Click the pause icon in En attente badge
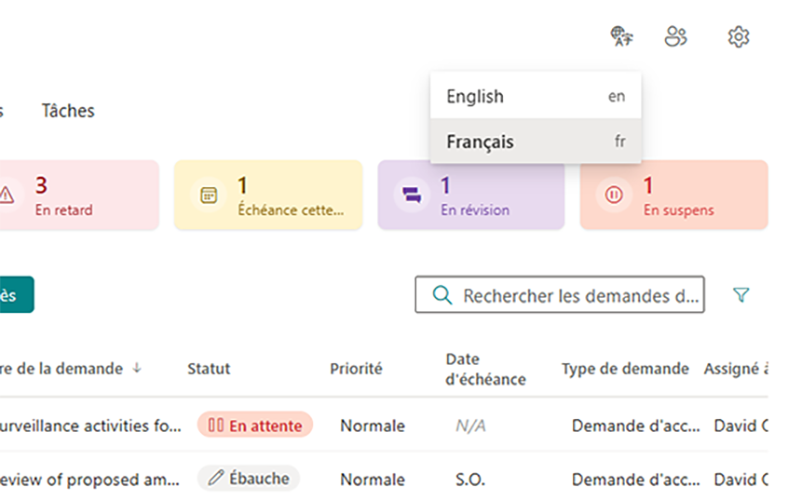This screenshot has width=800, height=500. [x=216, y=425]
